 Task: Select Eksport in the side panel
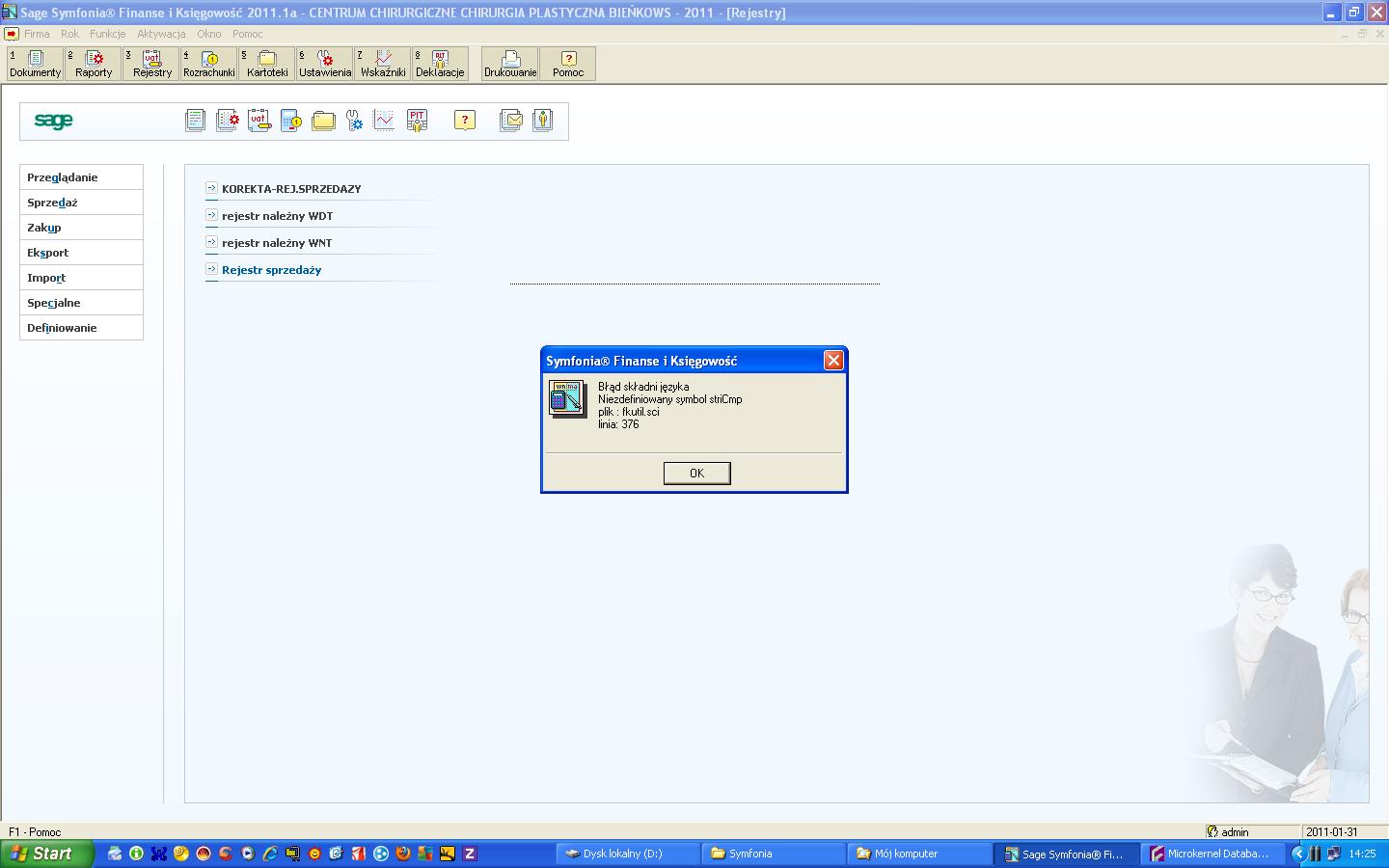click(x=81, y=253)
